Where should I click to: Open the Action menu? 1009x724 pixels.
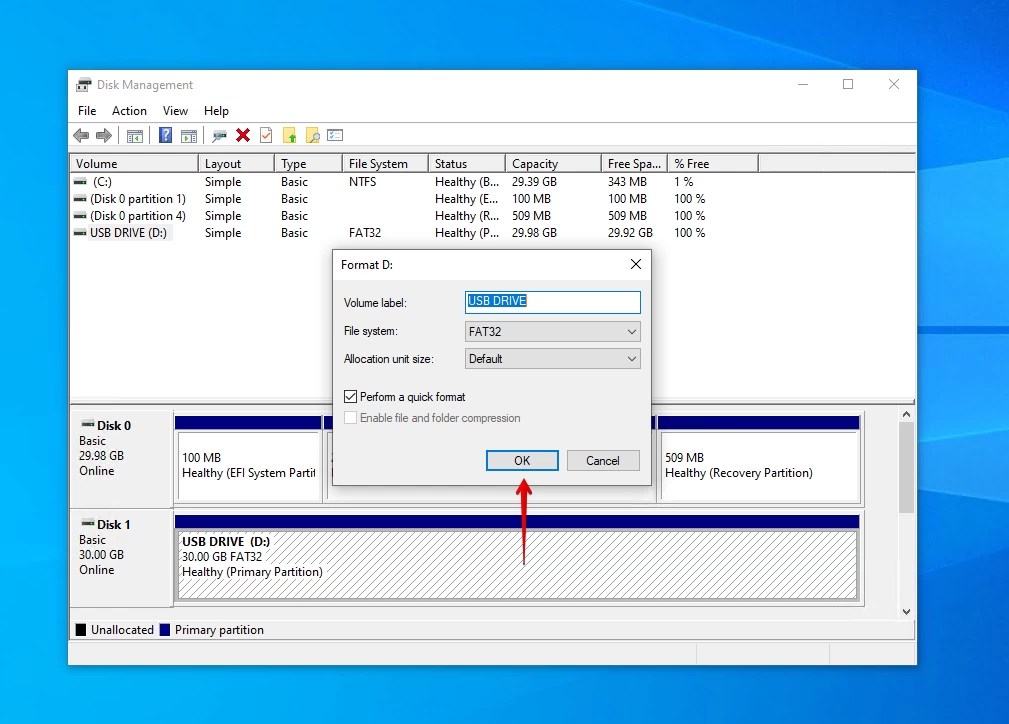pyautogui.click(x=129, y=111)
